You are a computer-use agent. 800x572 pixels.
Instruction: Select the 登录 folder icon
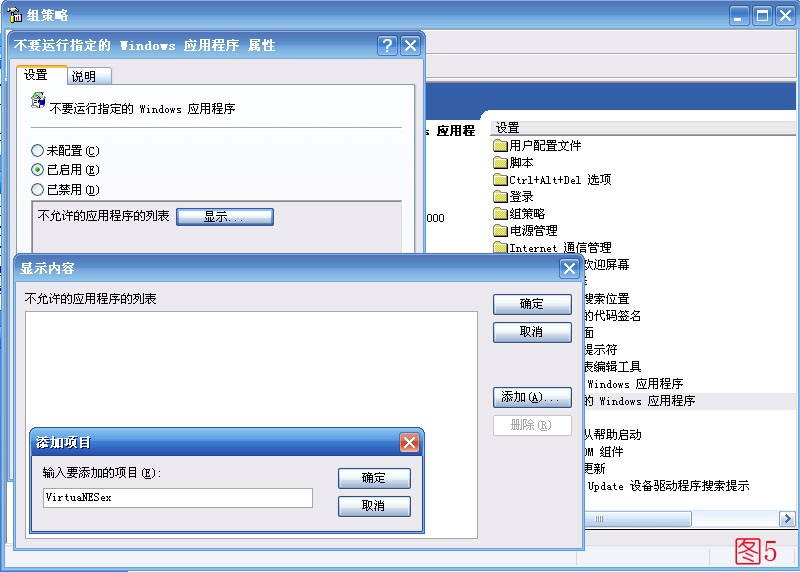[x=501, y=197]
